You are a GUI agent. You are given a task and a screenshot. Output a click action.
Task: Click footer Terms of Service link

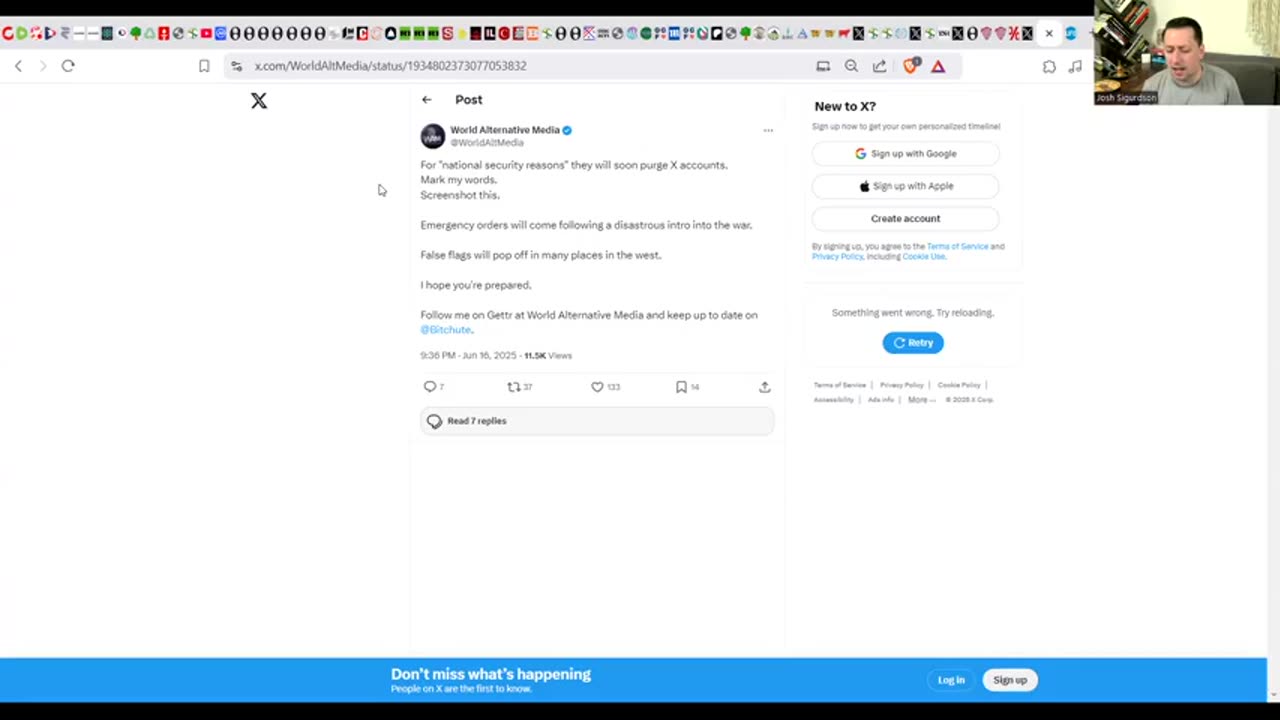pos(840,385)
